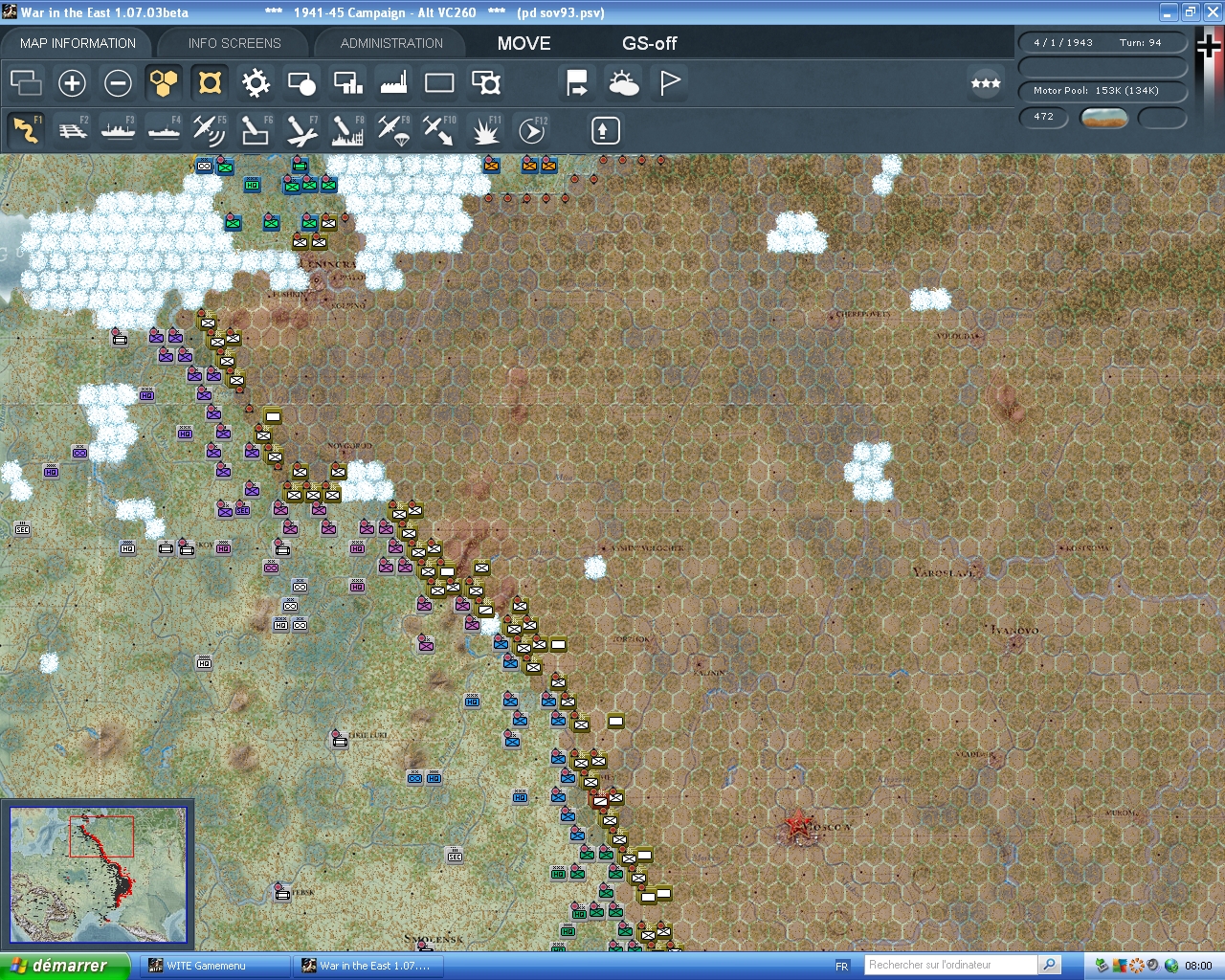Screen dimensions: 1225x980
Task: Open the ADMINISTRATION tab
Action: (391, 43)
